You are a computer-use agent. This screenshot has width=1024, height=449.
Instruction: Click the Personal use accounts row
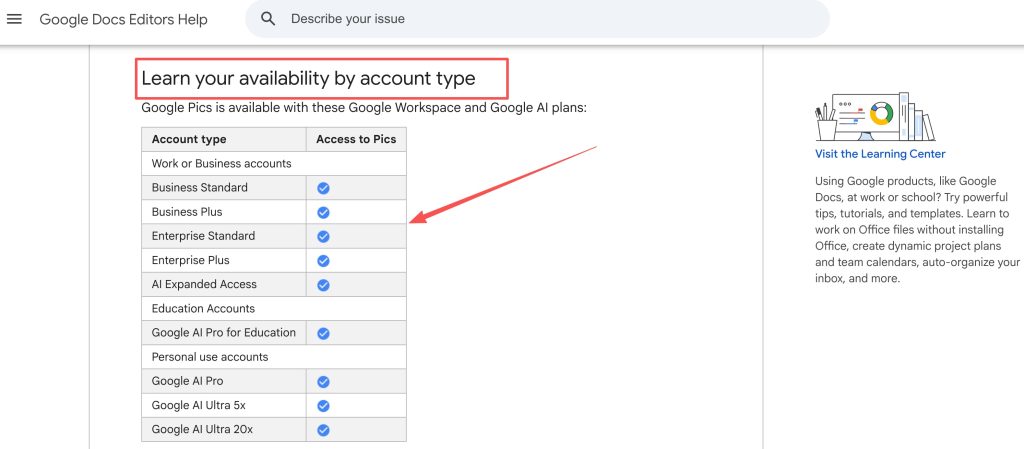pyautogui.click(x=274, y=357)
